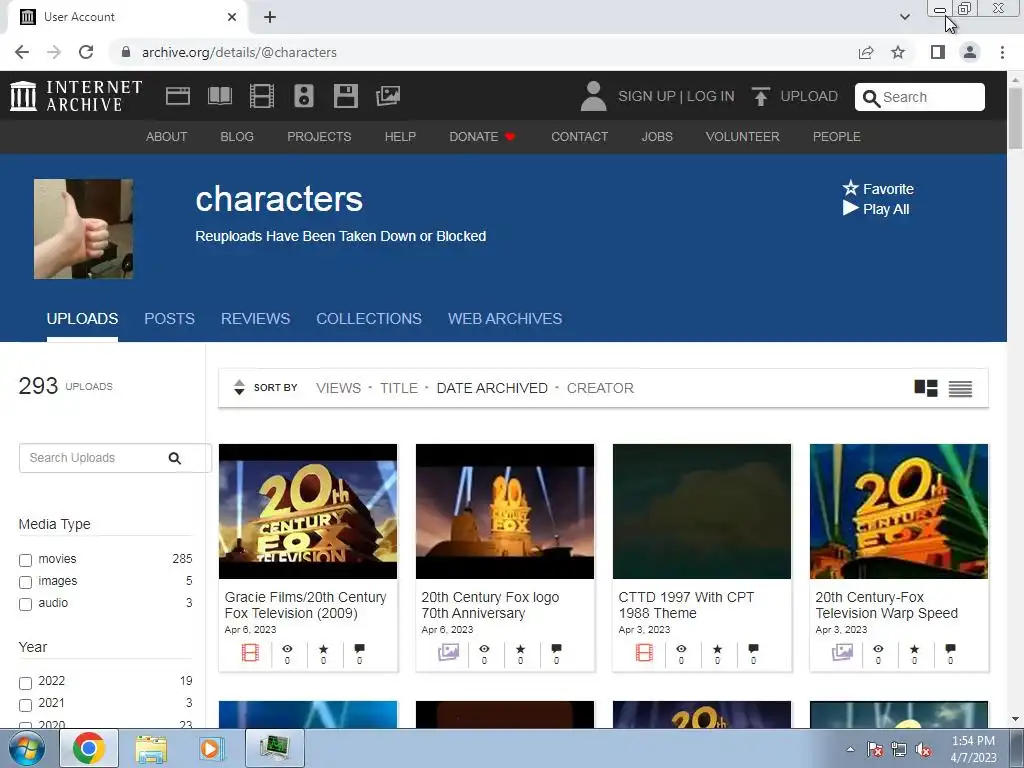
Task: Switch to the REVIEWS tab
Action: (x=255, y=319)
